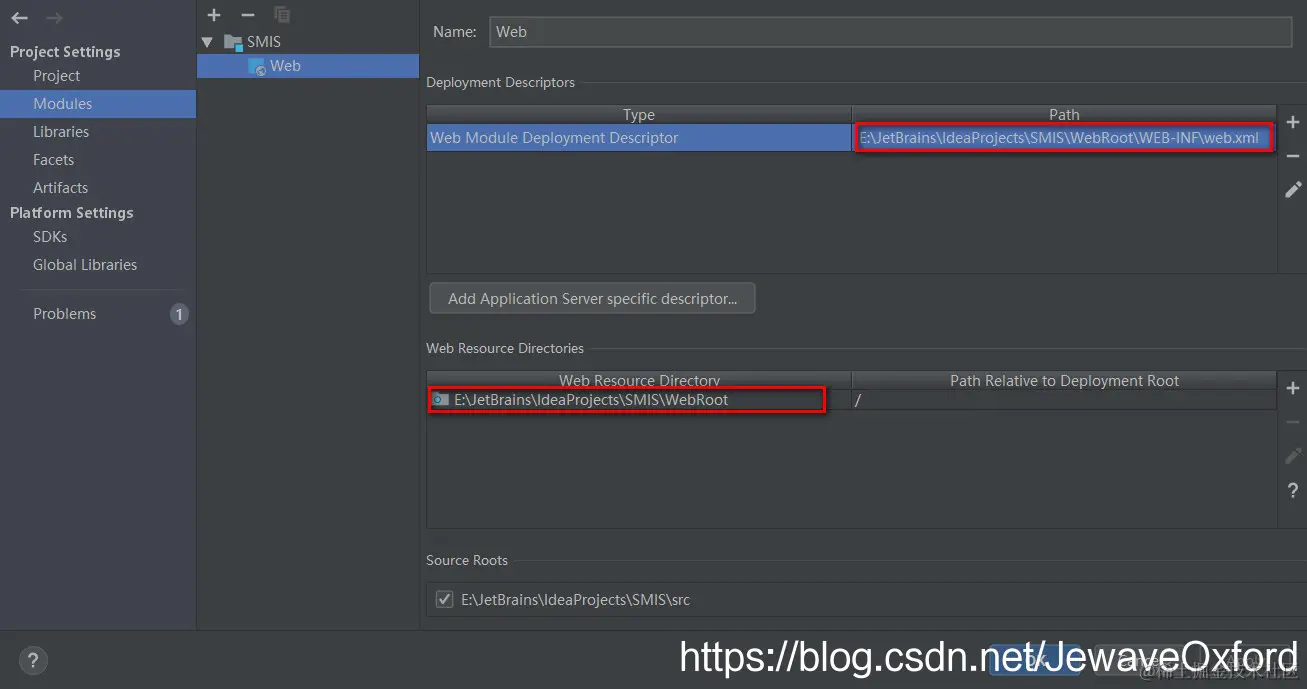Add a deployment descriptor with plus icon
Viewport: 1307px width, 689px height.
1292,122
